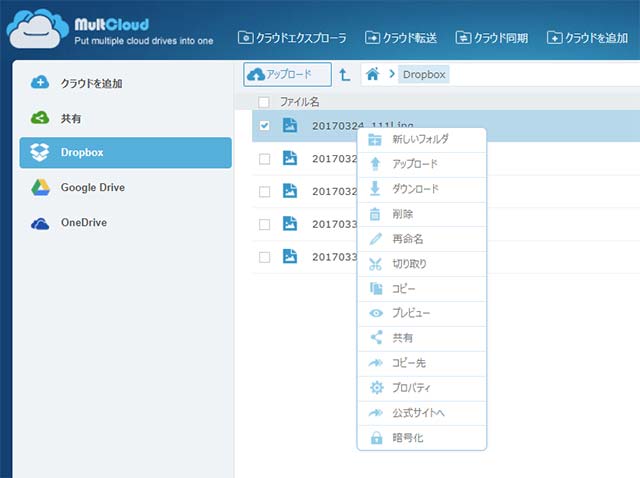Click Dropbox breadcrumb label
Screen dimensions: 640x478
[424, 74]
